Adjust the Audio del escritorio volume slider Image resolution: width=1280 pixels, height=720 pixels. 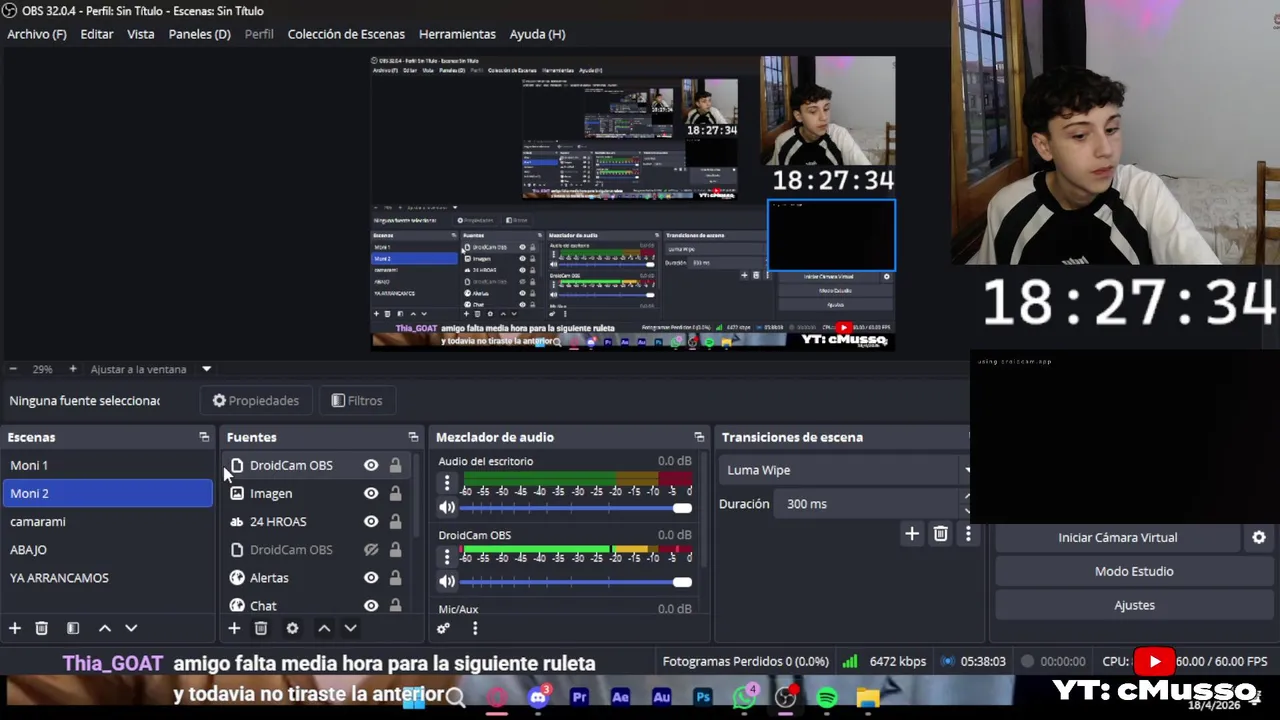click(576, 508)
